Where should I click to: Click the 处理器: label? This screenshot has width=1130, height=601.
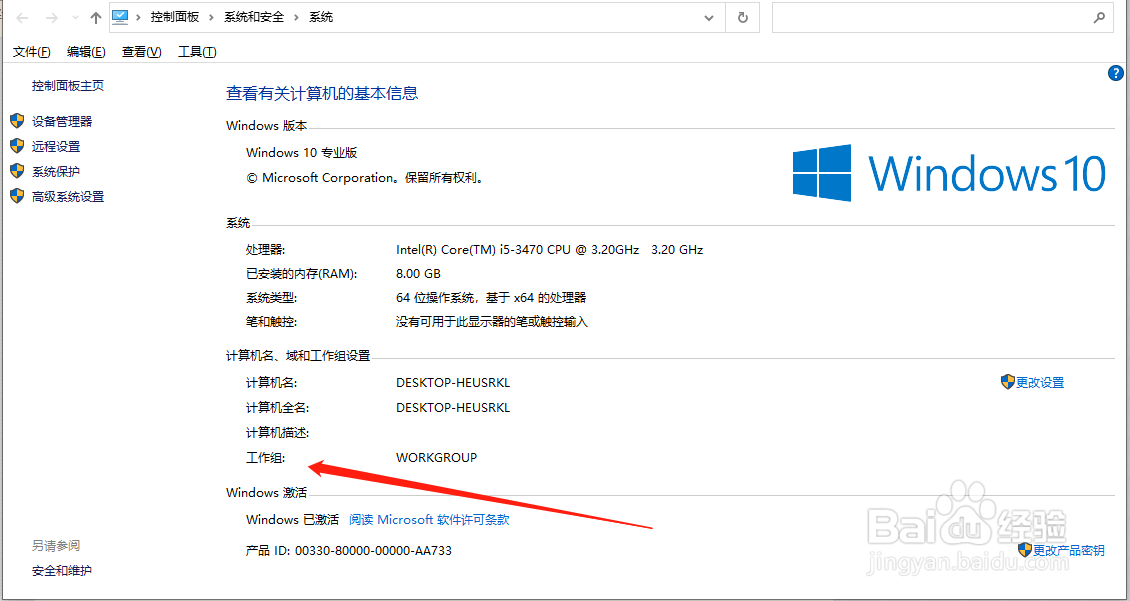pyautogui.click(x=266, y=250)
